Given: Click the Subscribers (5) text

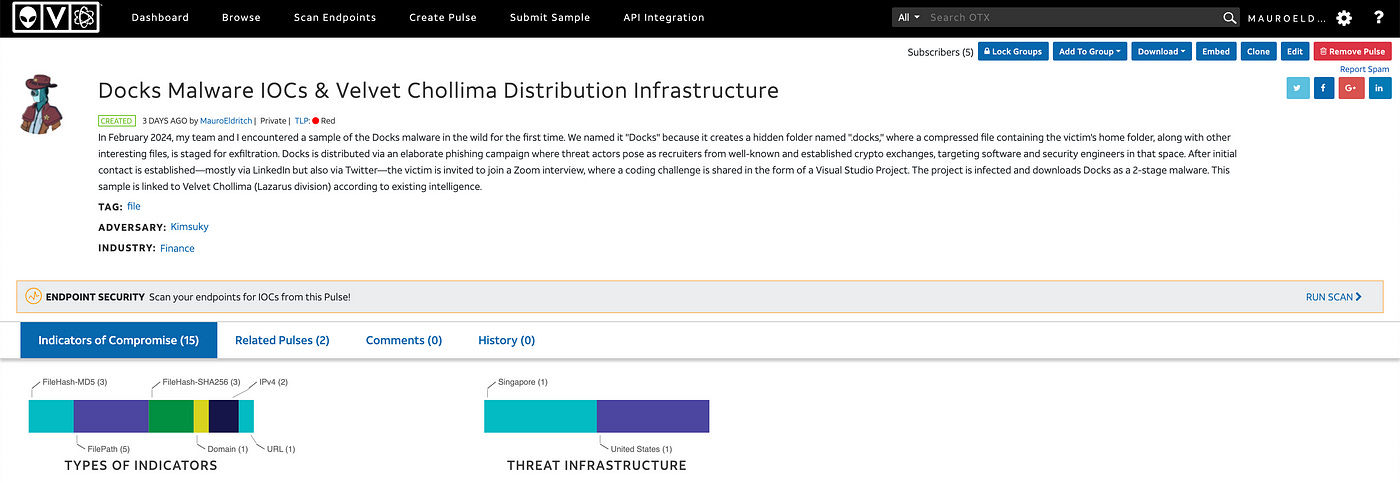Looking at the screenshot, I should pyautogui.click(x=940, y=52).
